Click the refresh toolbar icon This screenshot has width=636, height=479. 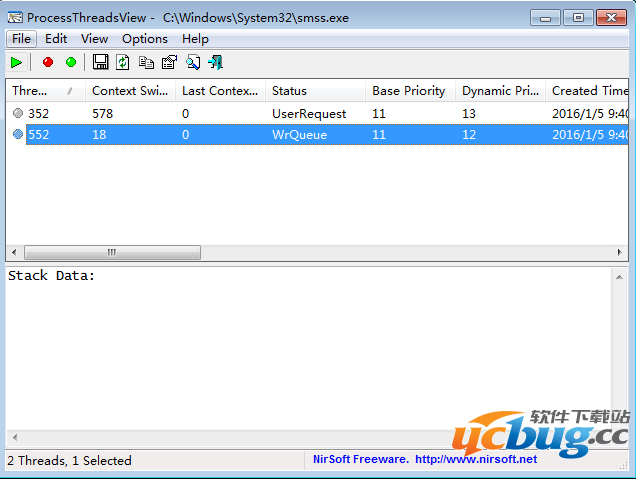pyautogui.click(x=123, y=62)
